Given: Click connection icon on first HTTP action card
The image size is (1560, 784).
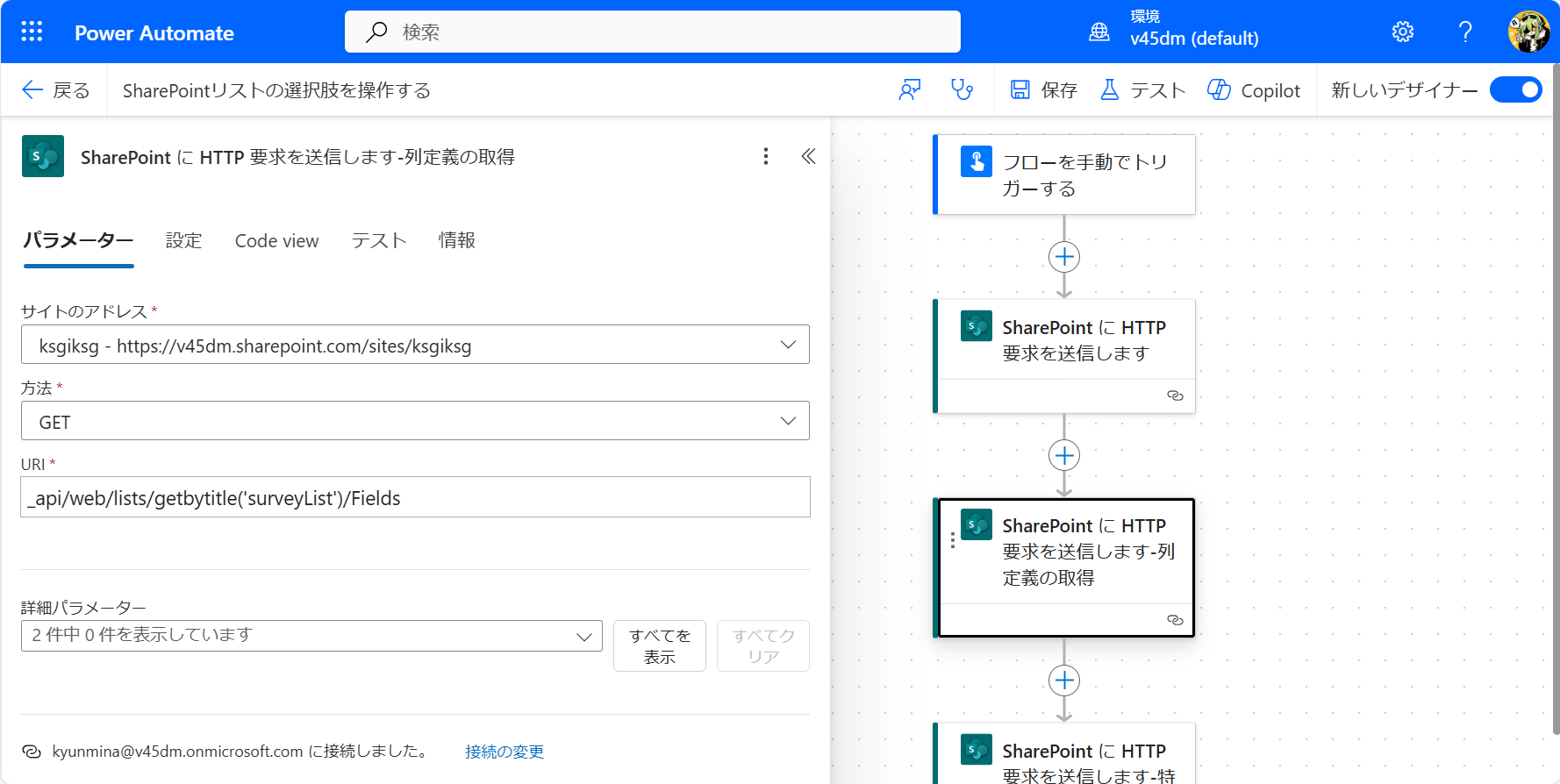Looking at the screenshot, I should coord(1175,396).
